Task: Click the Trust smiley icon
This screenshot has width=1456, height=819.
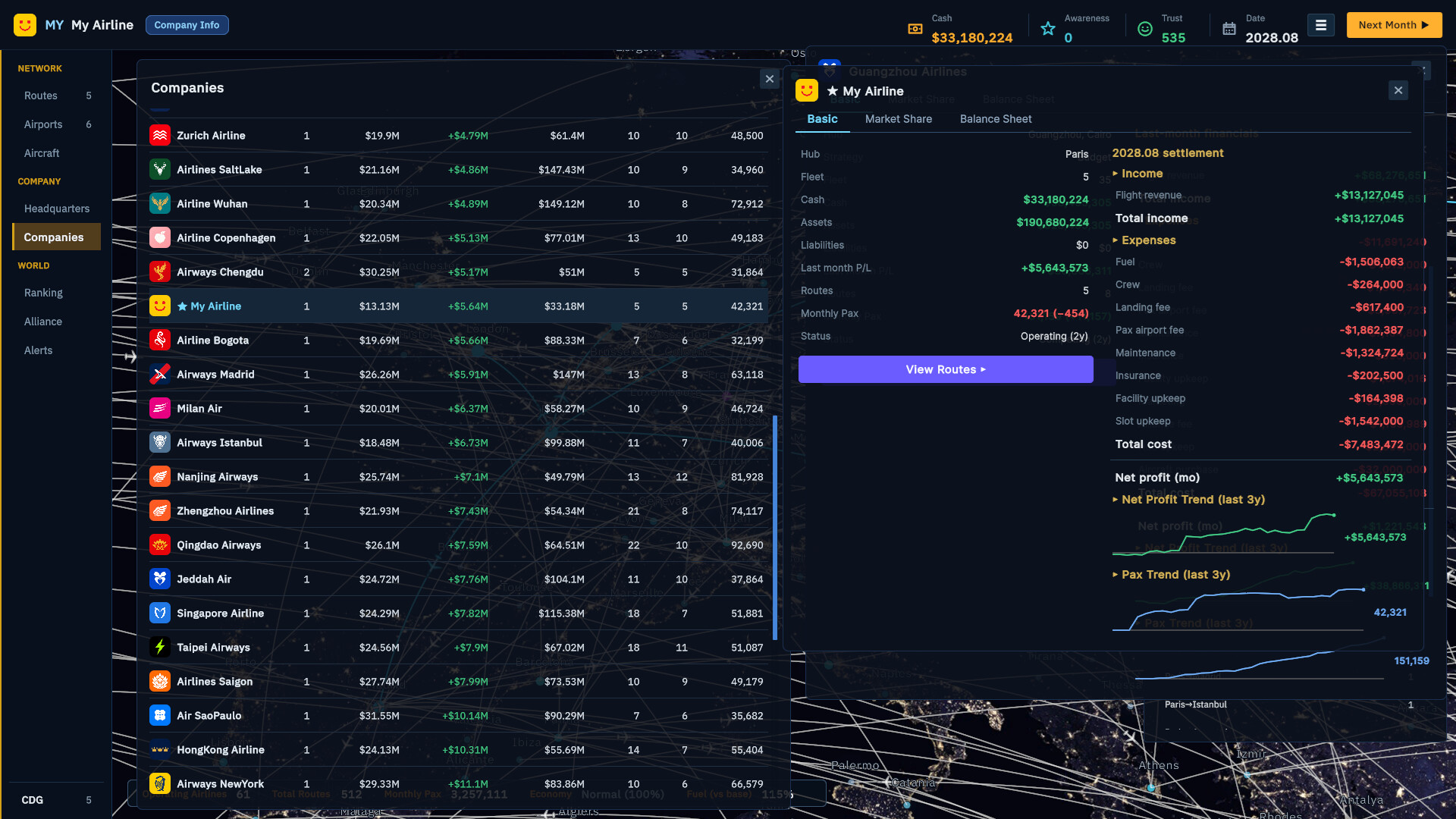Action: 1145,29
